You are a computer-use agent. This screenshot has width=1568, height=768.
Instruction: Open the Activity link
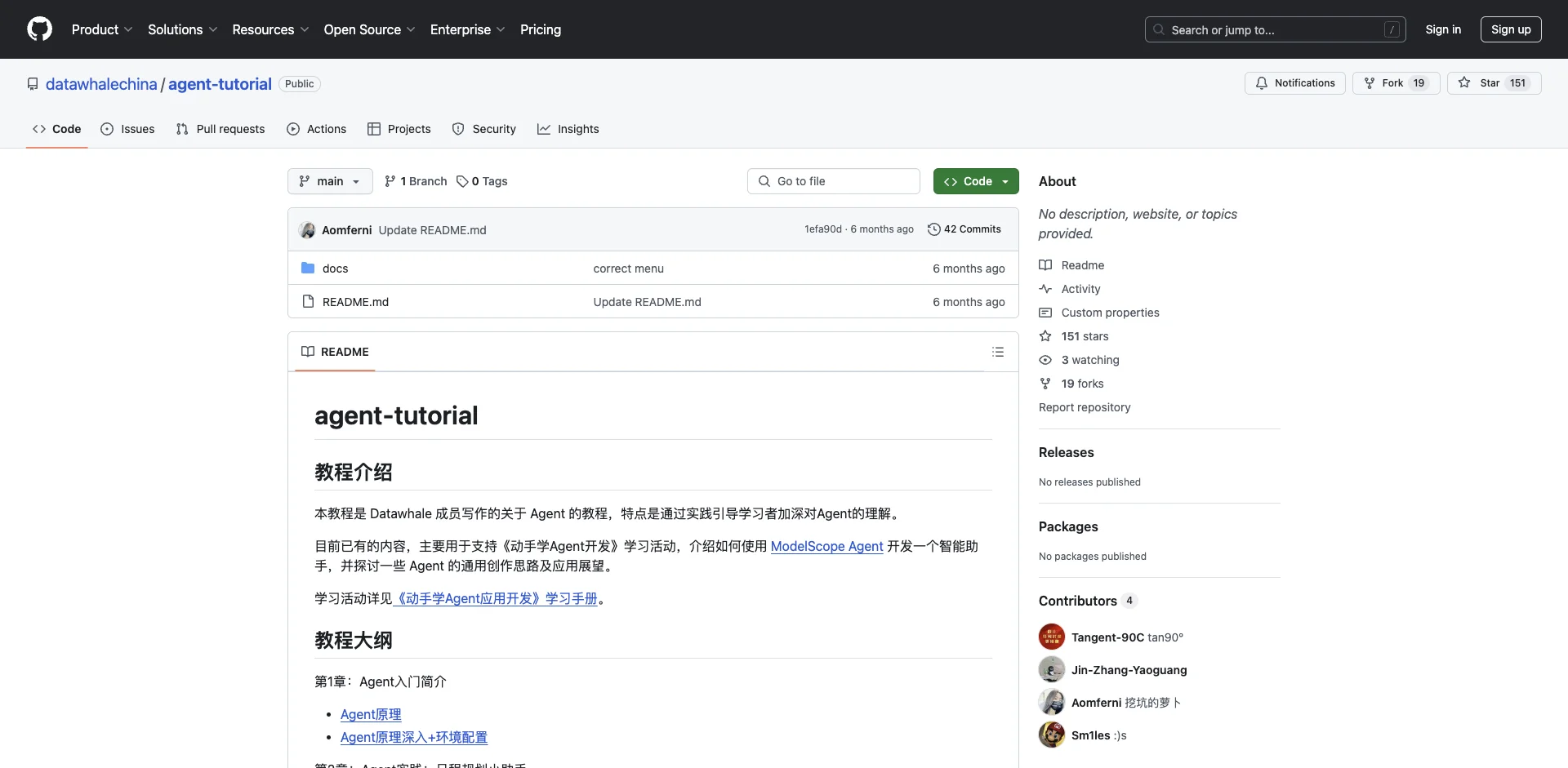click(1080, 289)
